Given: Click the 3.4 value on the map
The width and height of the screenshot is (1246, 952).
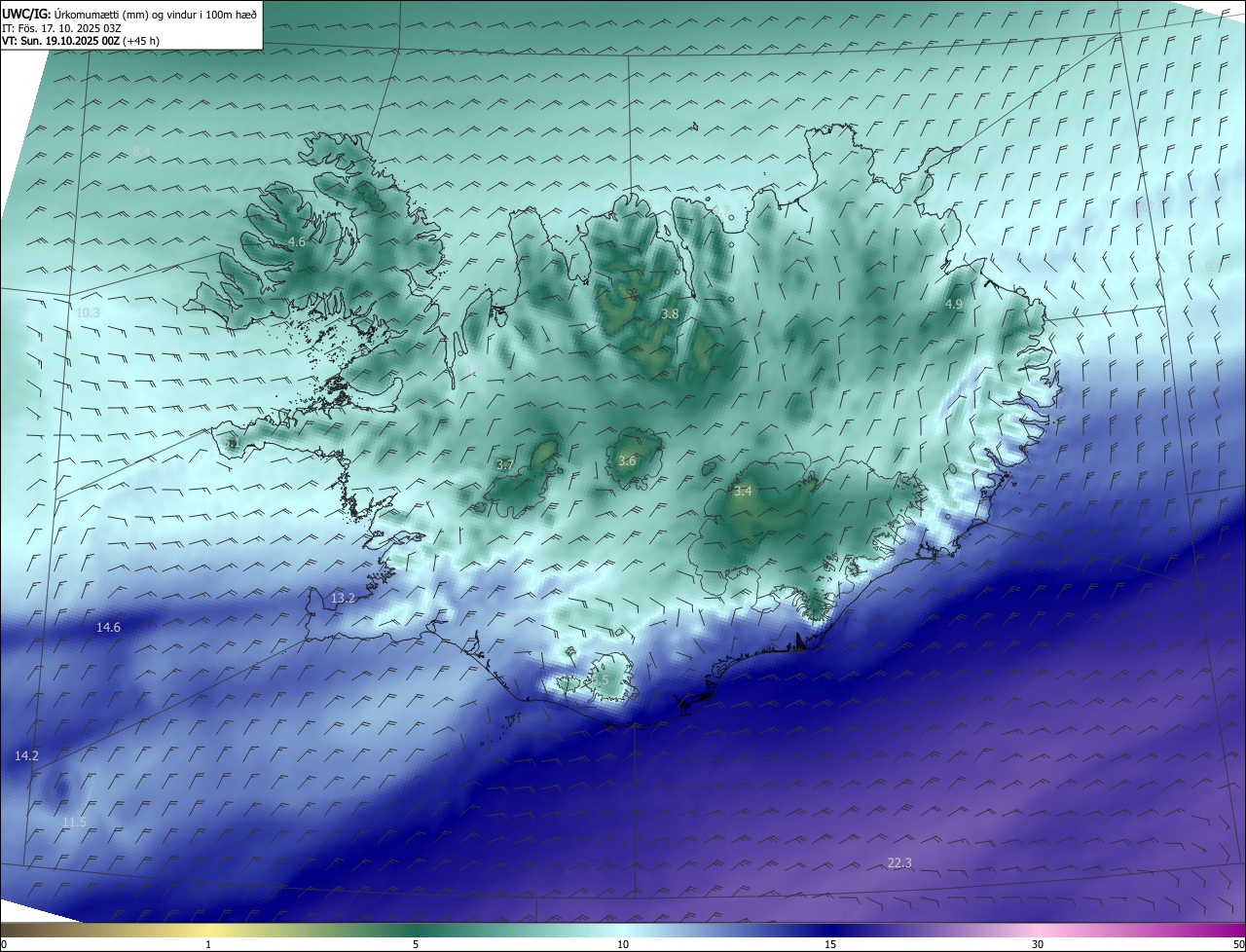Looking at the screenshot, I should click(743, 492).
